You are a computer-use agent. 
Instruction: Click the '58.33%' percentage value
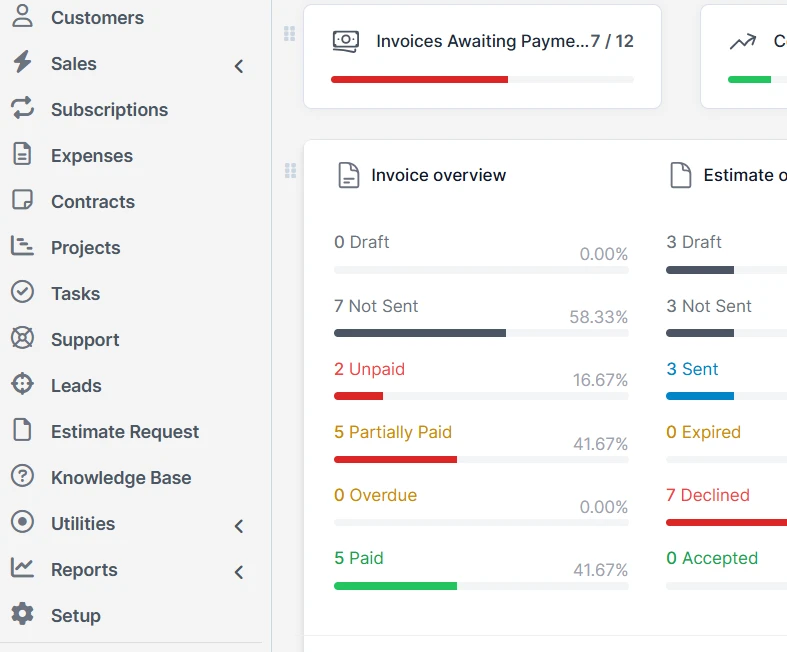coord(598,317)
